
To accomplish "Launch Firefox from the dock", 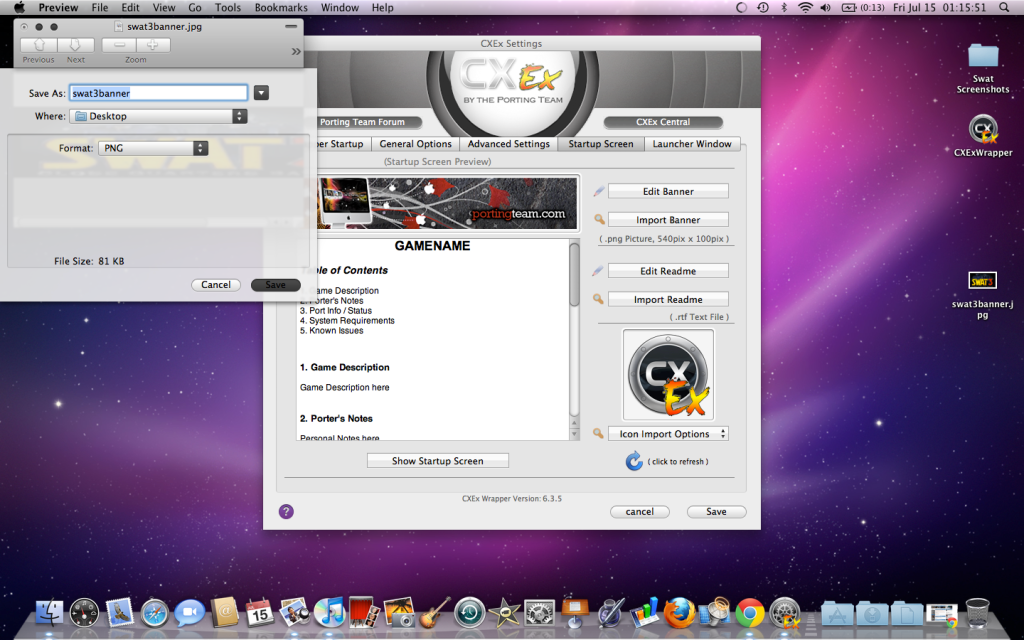I will (x=679, y=613).
